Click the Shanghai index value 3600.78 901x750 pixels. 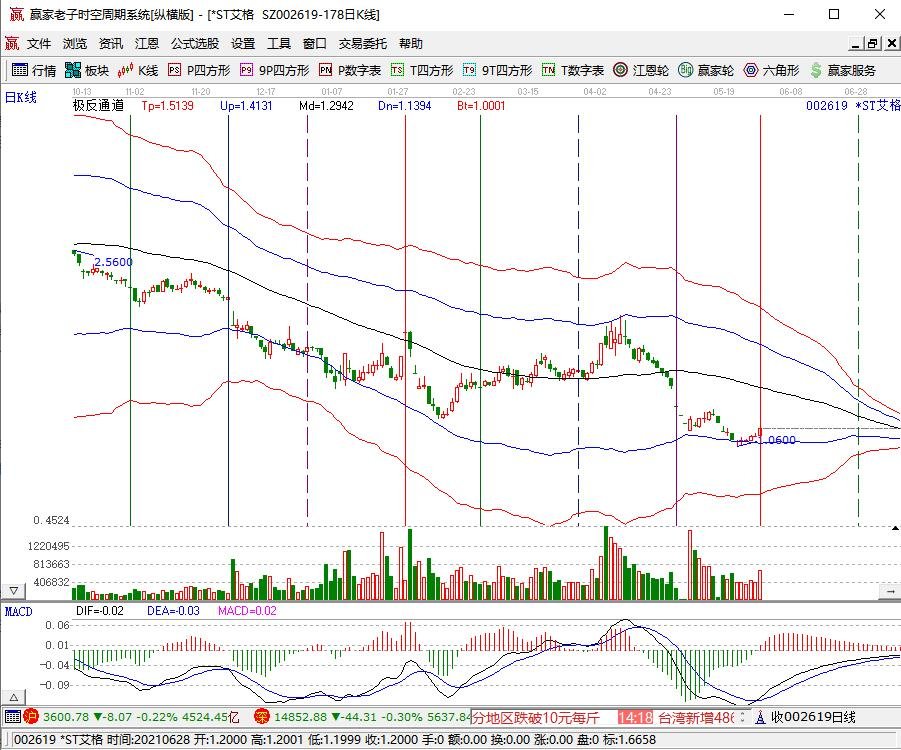click(x=66, y=717)
